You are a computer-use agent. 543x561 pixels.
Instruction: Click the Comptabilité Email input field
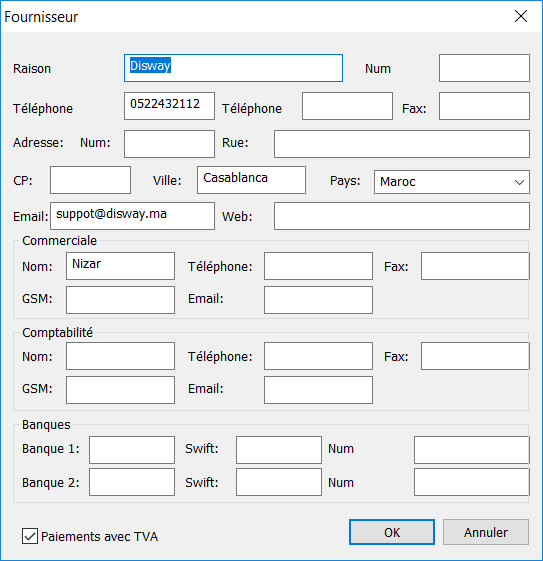pyautogui.click(x=318, y=390)
